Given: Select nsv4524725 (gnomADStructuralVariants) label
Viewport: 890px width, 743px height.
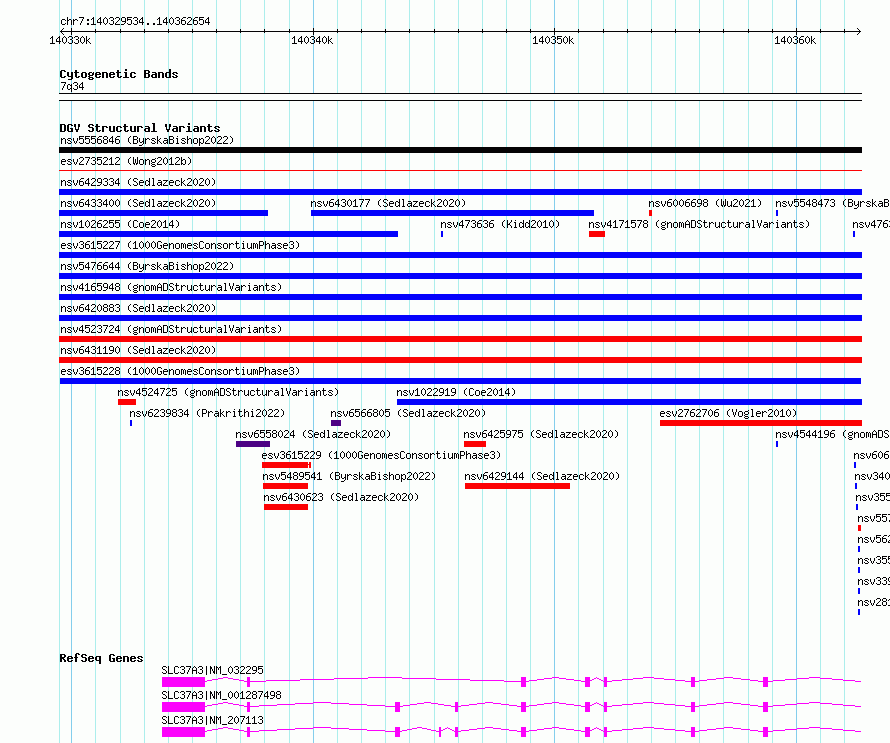Looking at the screenshot, I should pos(228,392).
